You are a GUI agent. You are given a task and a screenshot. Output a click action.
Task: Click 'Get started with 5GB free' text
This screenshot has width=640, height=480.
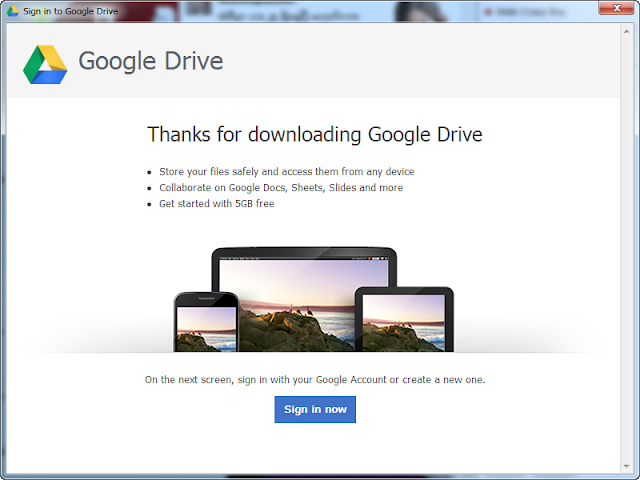pyautogui.click(x=216, y=203)
